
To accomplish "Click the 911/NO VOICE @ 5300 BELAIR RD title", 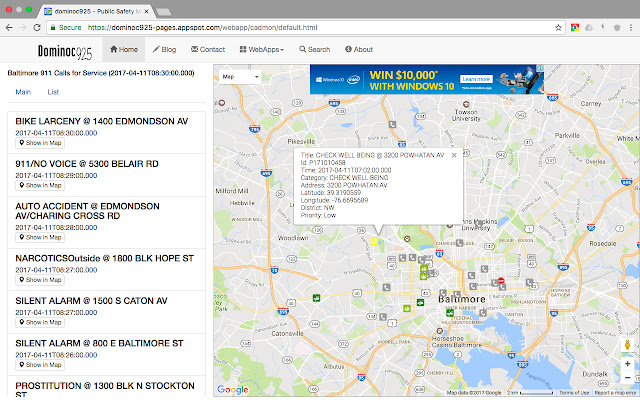I will [87, 164].
